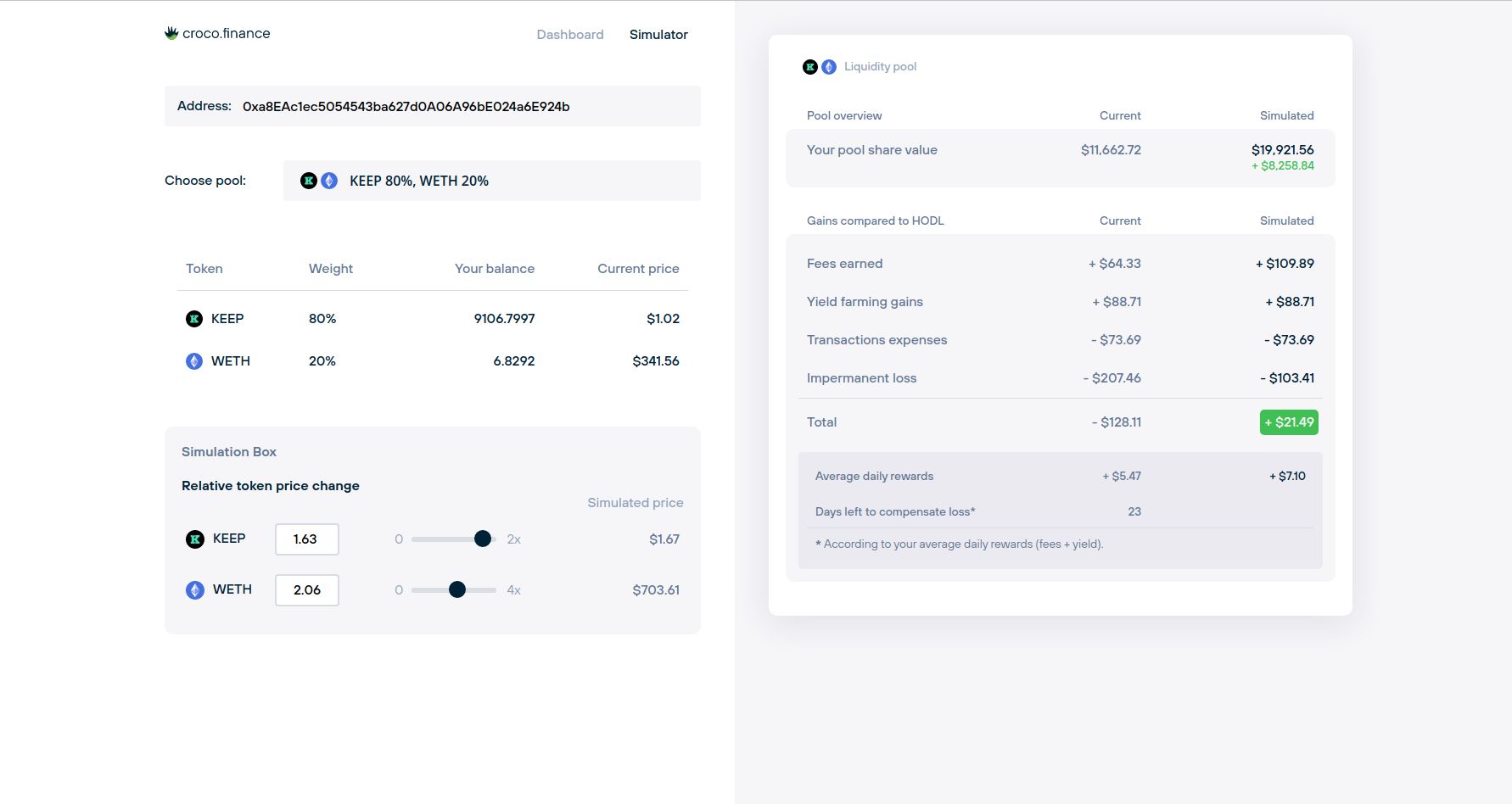Click the Current price column header
1512x804 pixels.
(638, 269)
